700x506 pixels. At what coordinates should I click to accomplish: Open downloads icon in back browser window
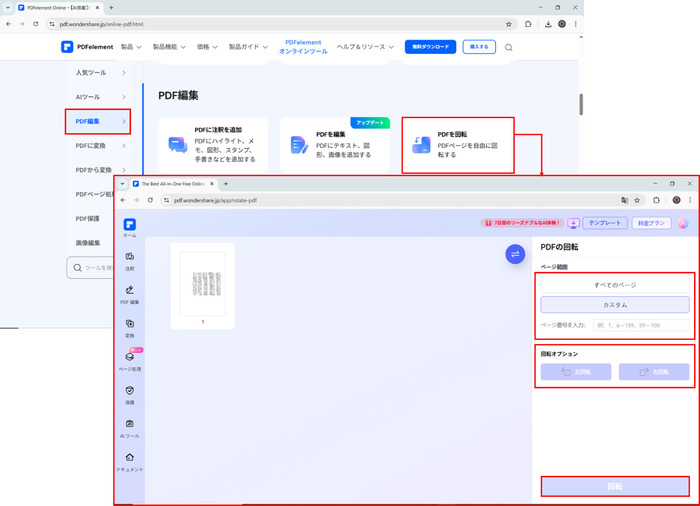[548, 24]
